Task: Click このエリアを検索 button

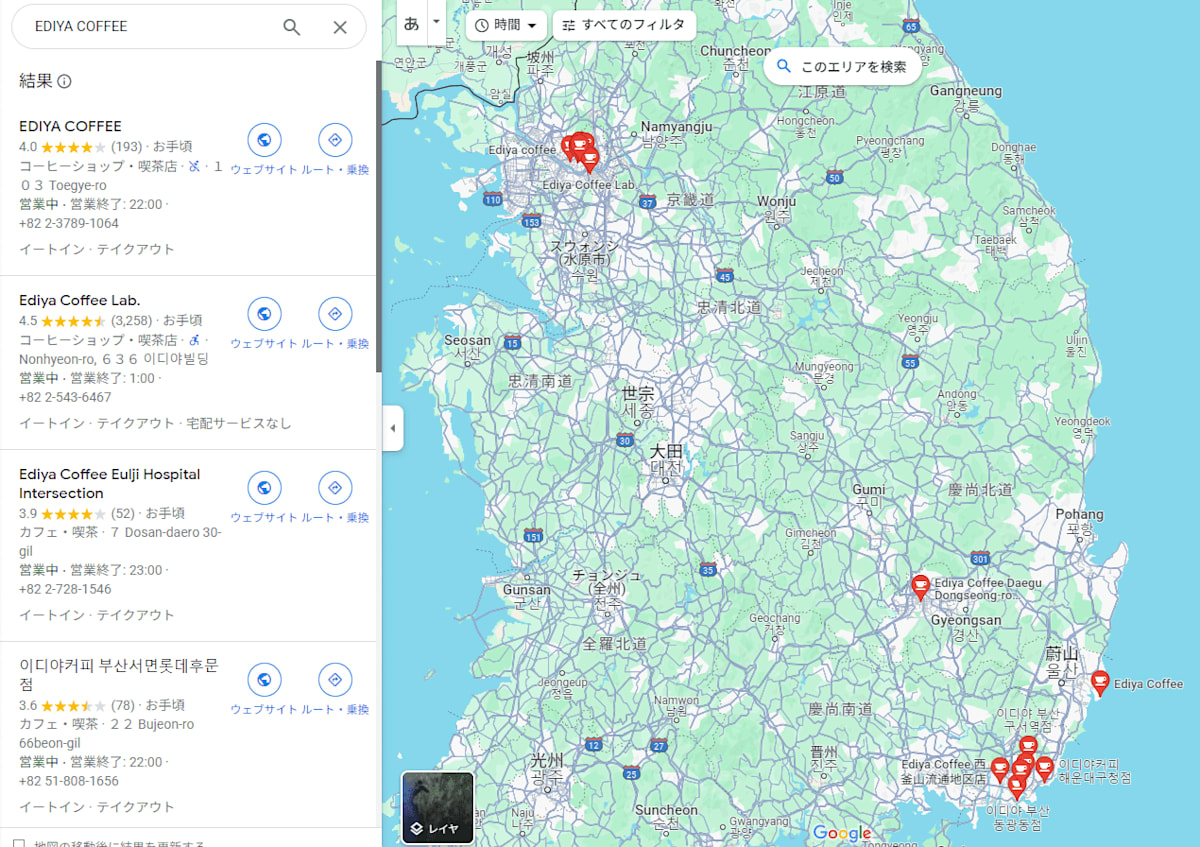Action: (x=843, y=67)
